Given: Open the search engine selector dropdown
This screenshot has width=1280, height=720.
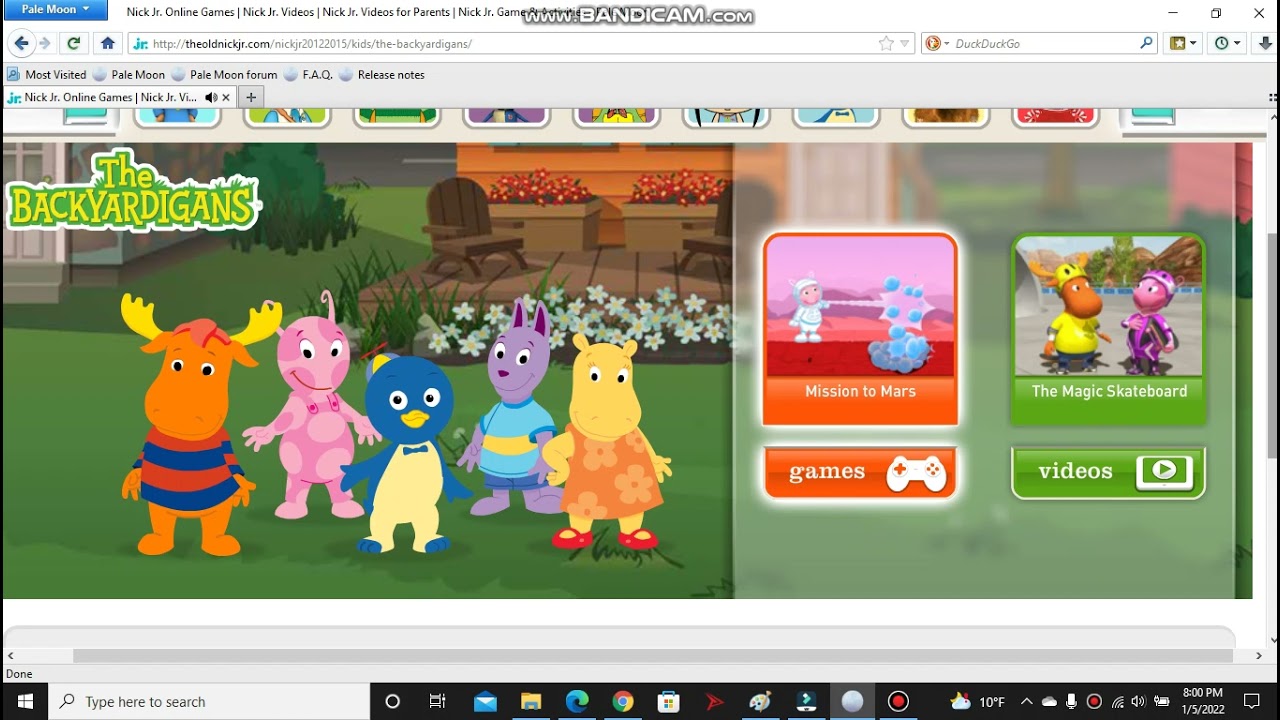Looking at the screenshot, I should [938, 43].
